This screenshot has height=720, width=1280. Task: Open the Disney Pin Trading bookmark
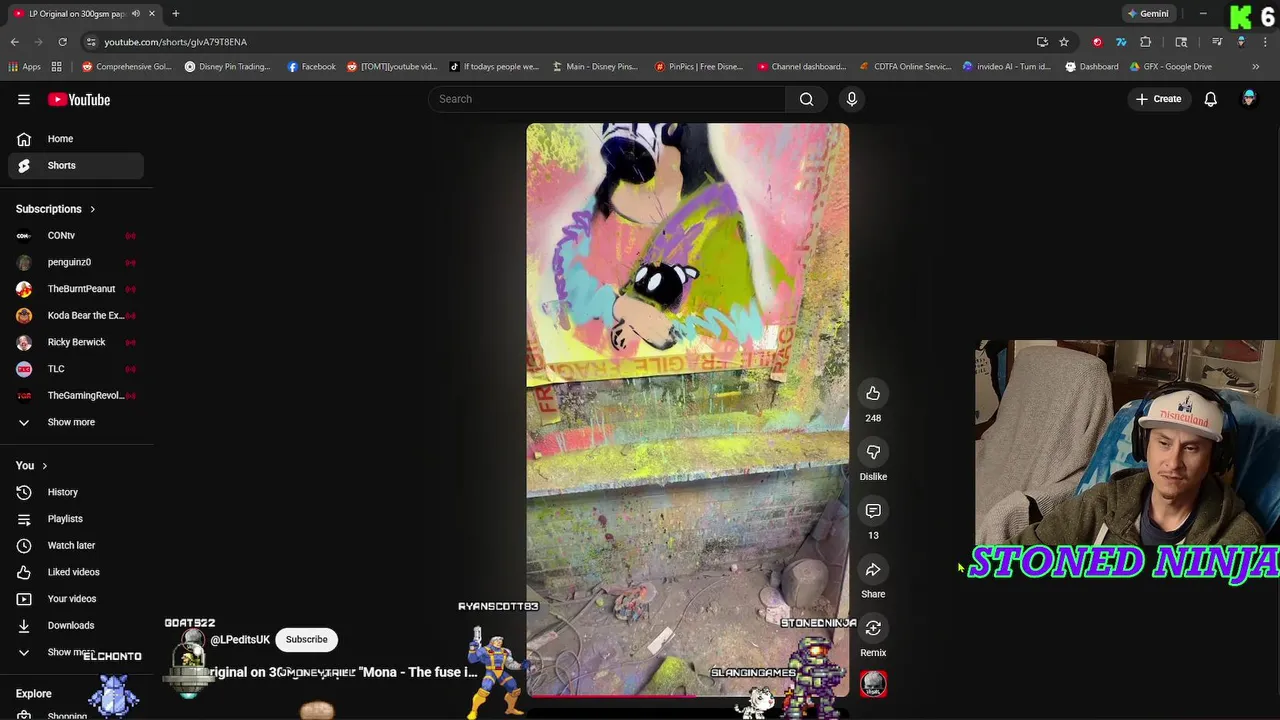tap(227, 67)
